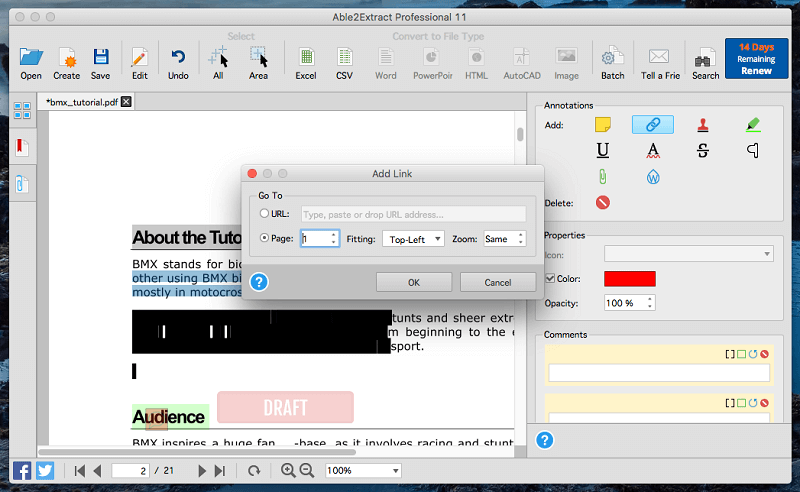Switch to Edit mode
This screenshot has width=800, height=492.
[x=139, y=57]
